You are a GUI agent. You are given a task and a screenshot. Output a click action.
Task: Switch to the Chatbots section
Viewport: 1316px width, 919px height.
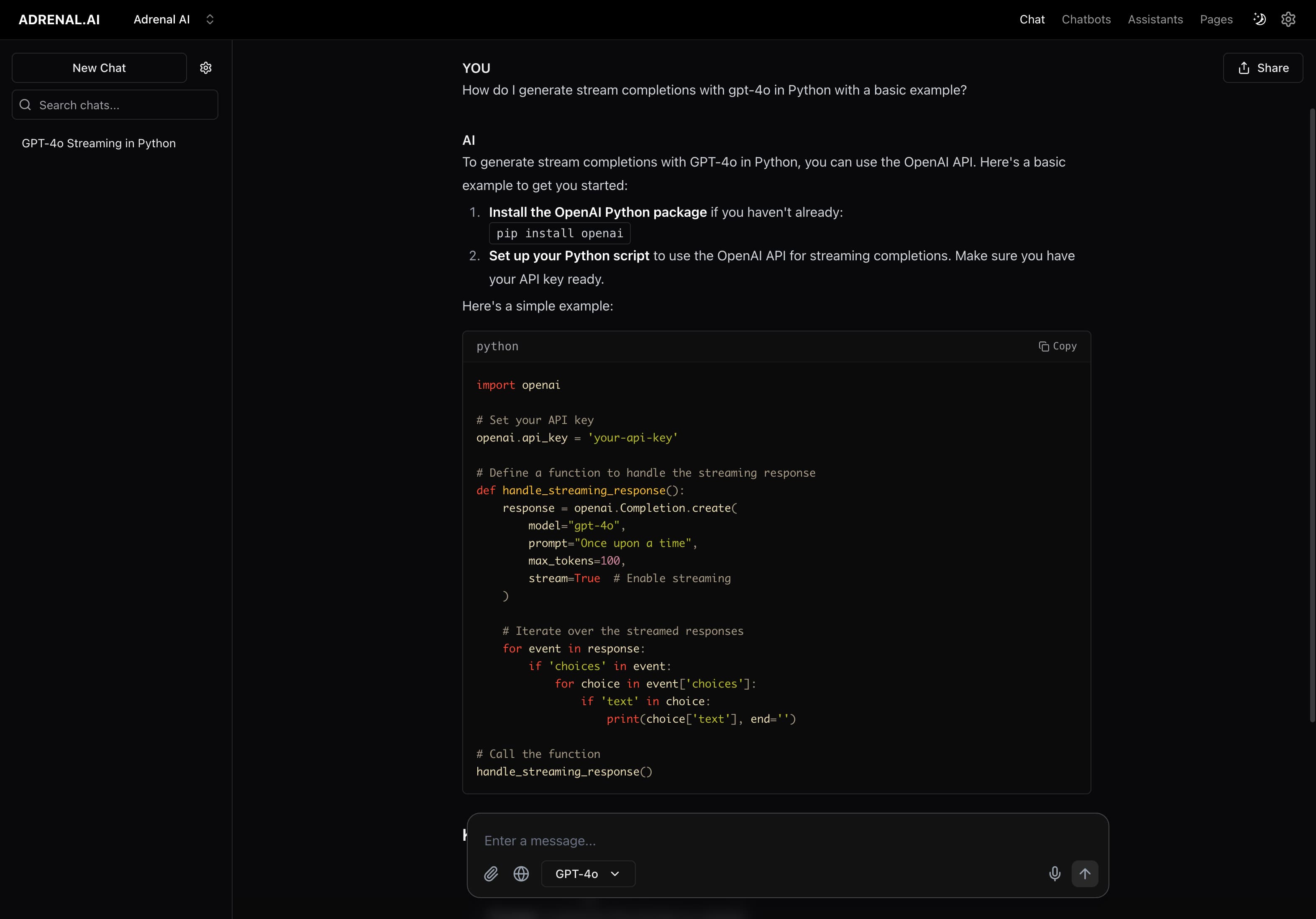point(1086,19)
